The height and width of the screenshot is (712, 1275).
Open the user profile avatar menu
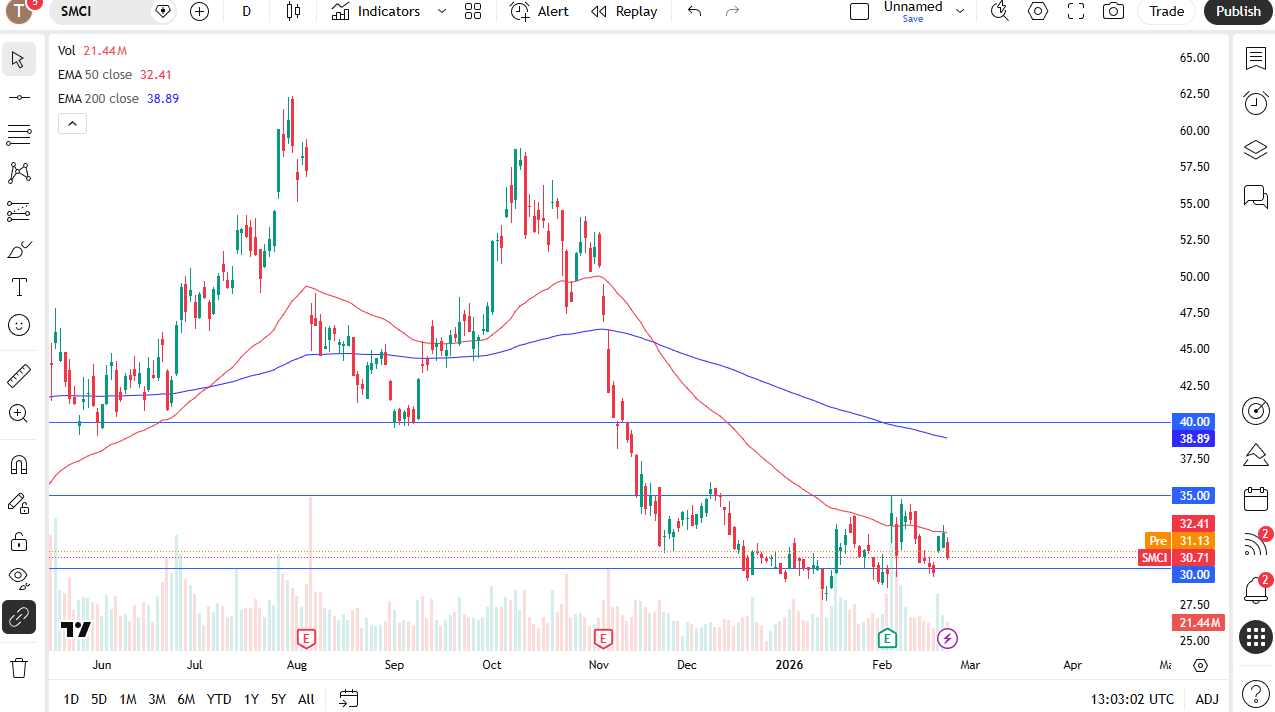21,11
